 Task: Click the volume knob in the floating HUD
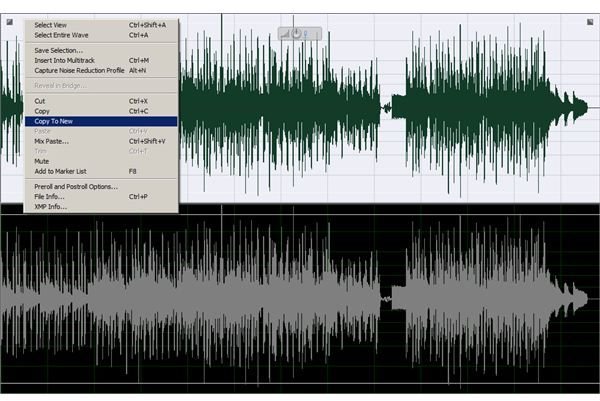click(x=297, y=34)
